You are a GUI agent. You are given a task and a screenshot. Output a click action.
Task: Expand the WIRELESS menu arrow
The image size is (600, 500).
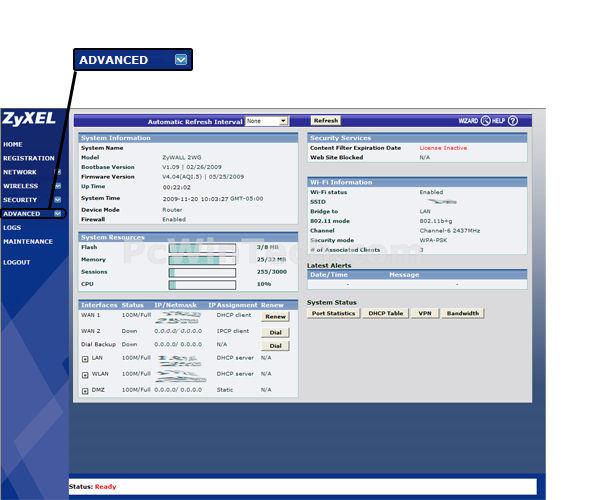58,186
